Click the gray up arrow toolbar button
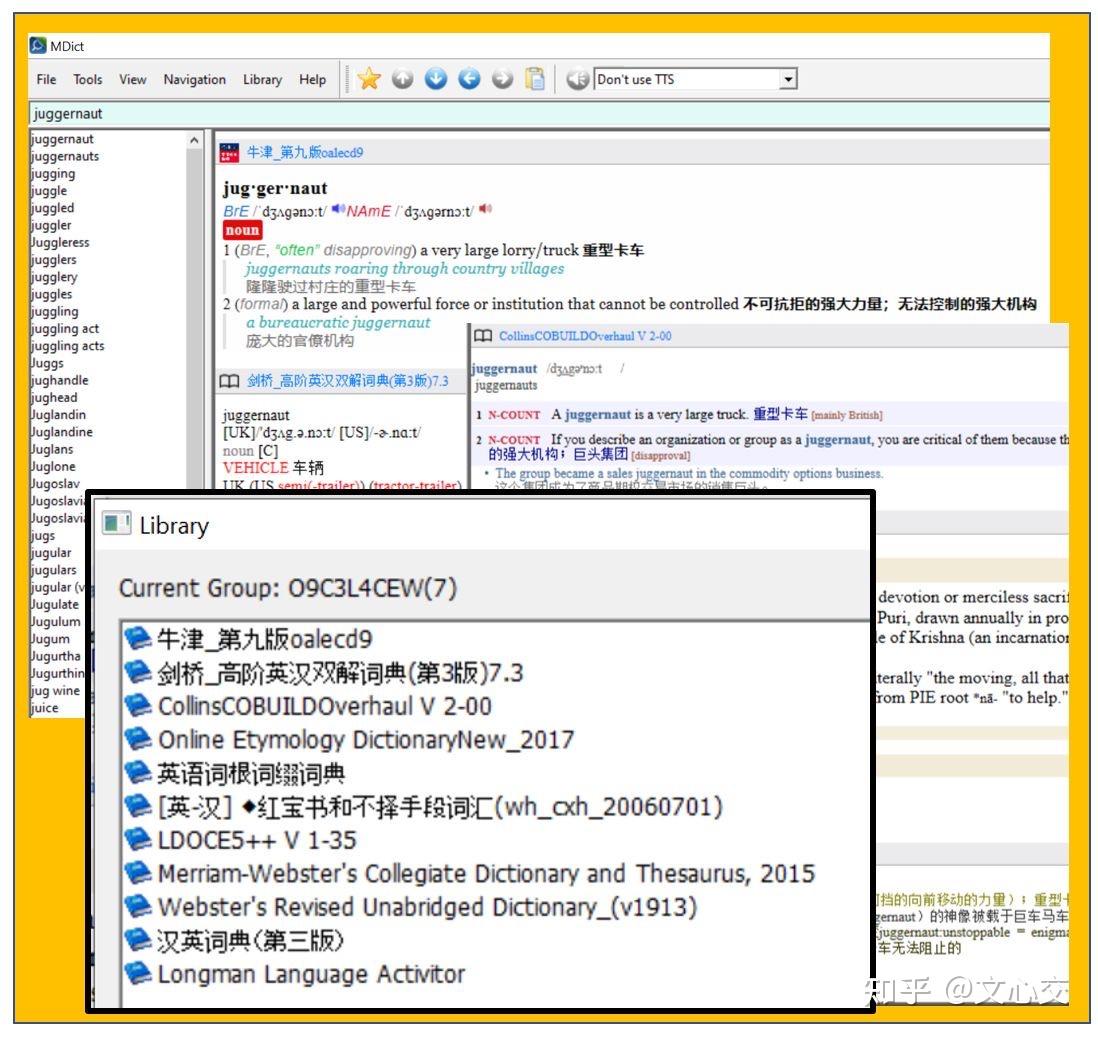1098x1037 pixels. [403, 79]
